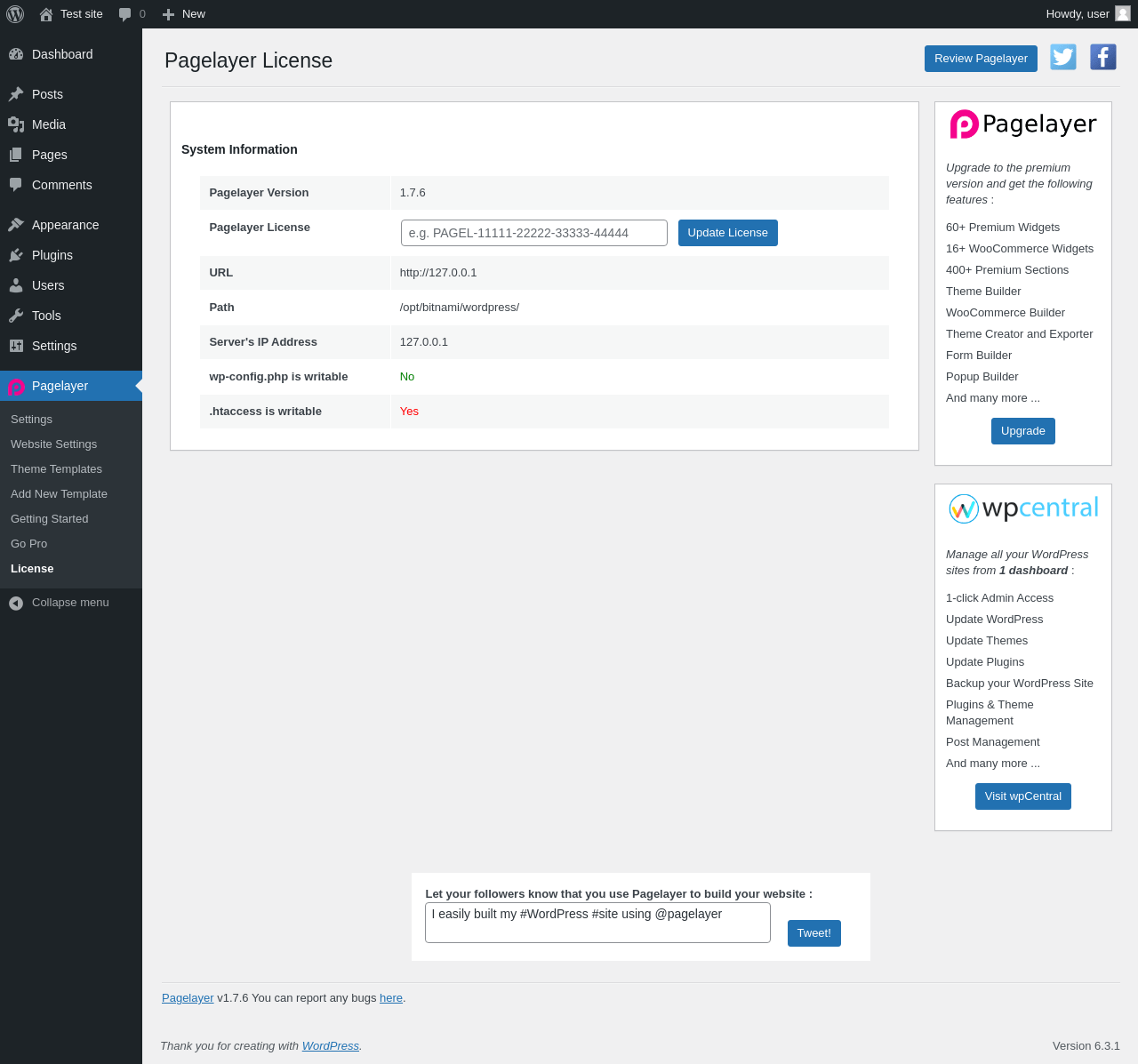Viewport: 1138px width, 1064px height.
Task: Click the .htaccess writable Yes value
Action: [x=409, y=412]
